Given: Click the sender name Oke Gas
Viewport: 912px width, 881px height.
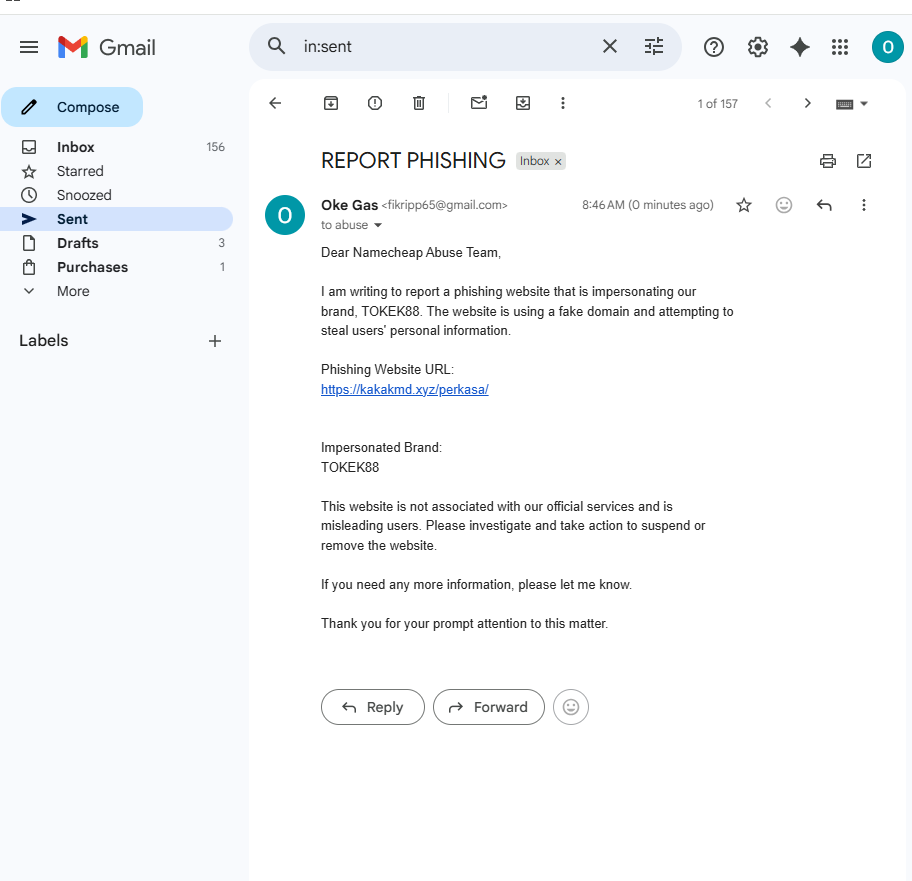Looking at the screenshot, I should pos(350,205).
